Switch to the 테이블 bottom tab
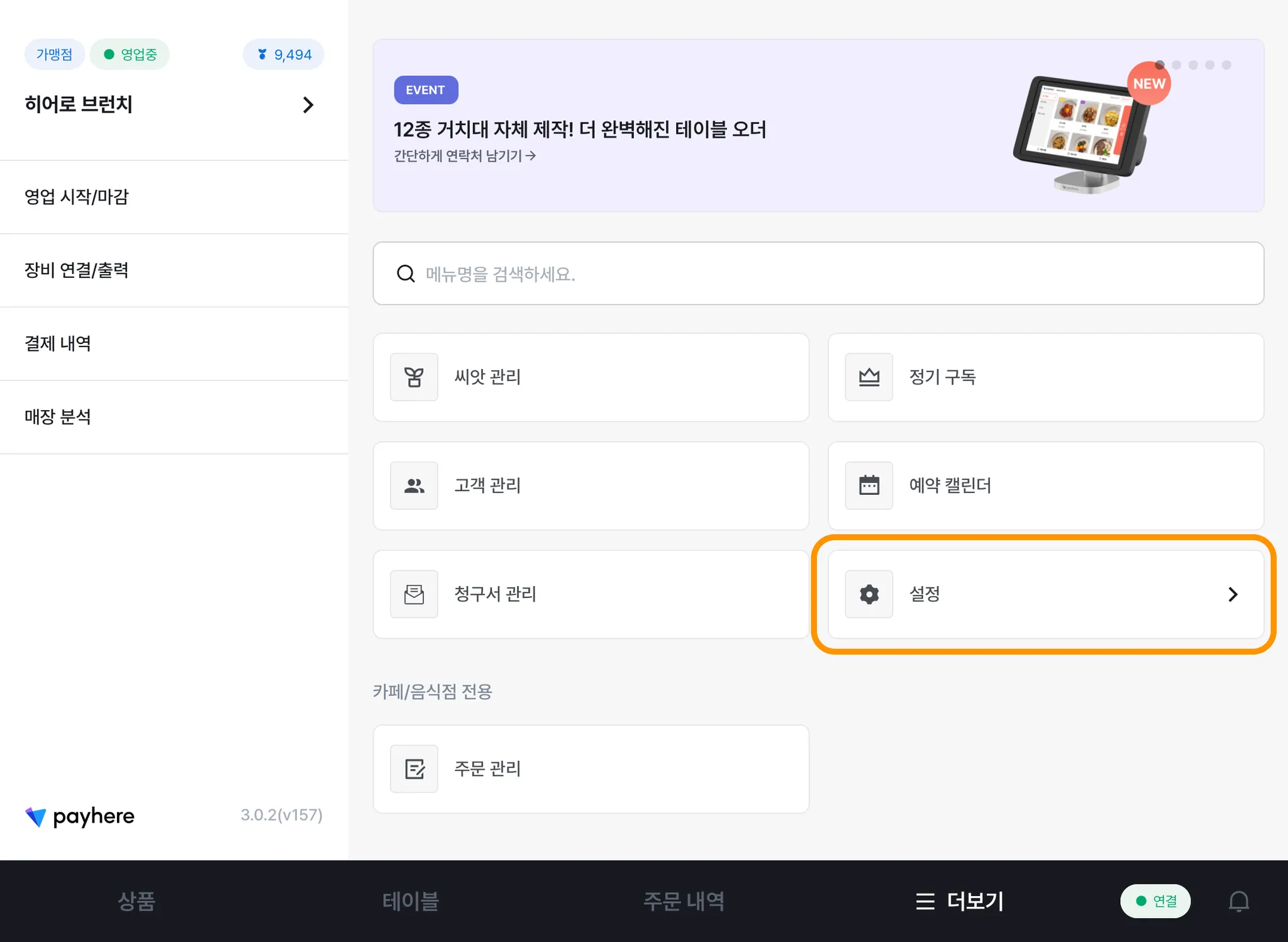1288x942 pixels. click(411, 901)
